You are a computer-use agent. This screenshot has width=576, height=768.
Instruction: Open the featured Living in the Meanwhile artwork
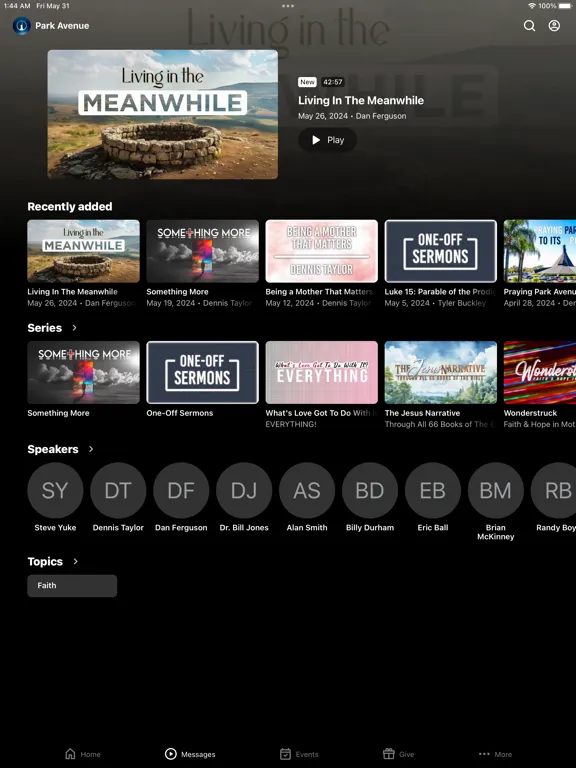pyautogui.click(x=163, y=115)
